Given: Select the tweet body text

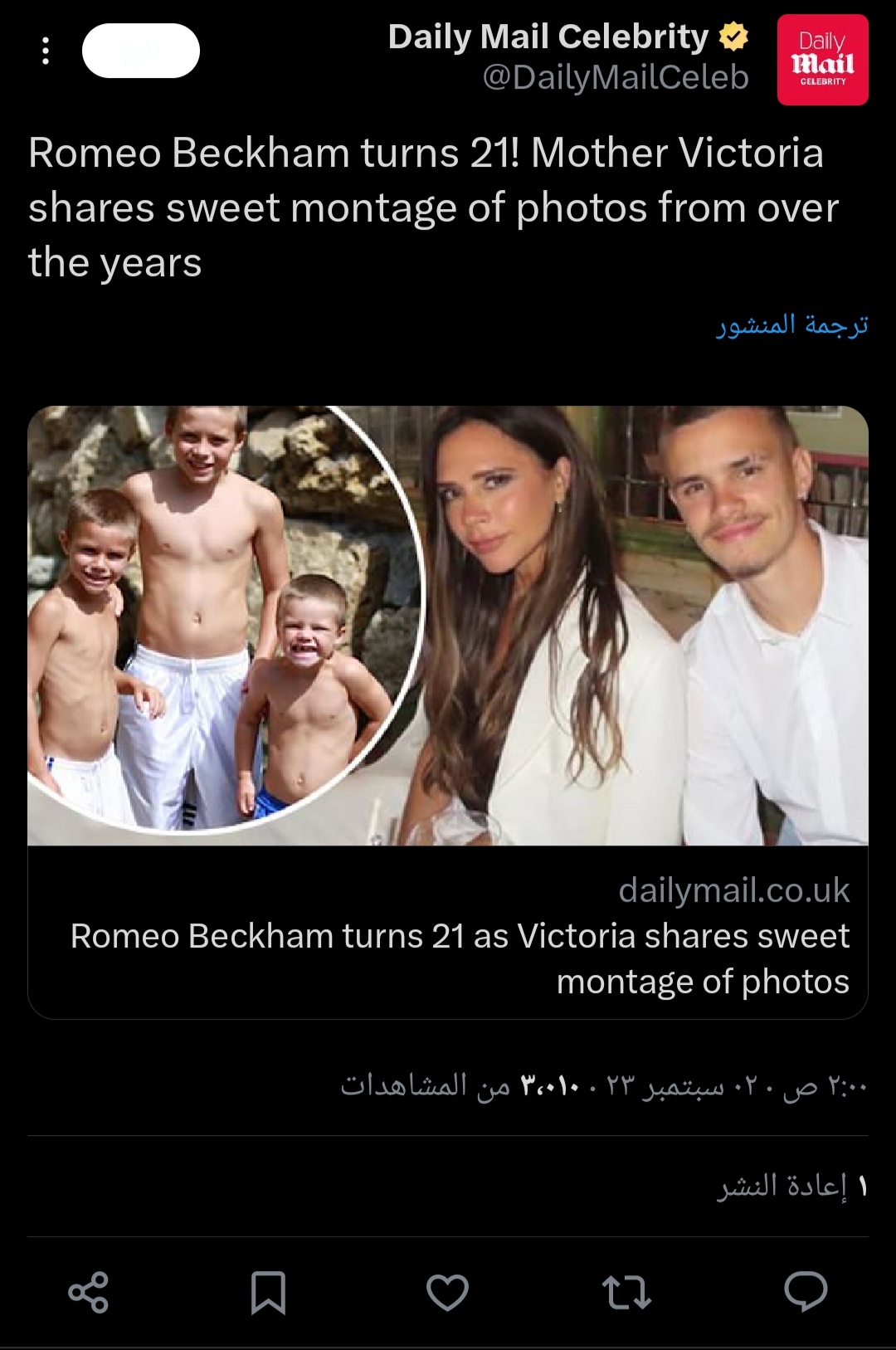Looking at the screenshot, I should tap(434, 207).
